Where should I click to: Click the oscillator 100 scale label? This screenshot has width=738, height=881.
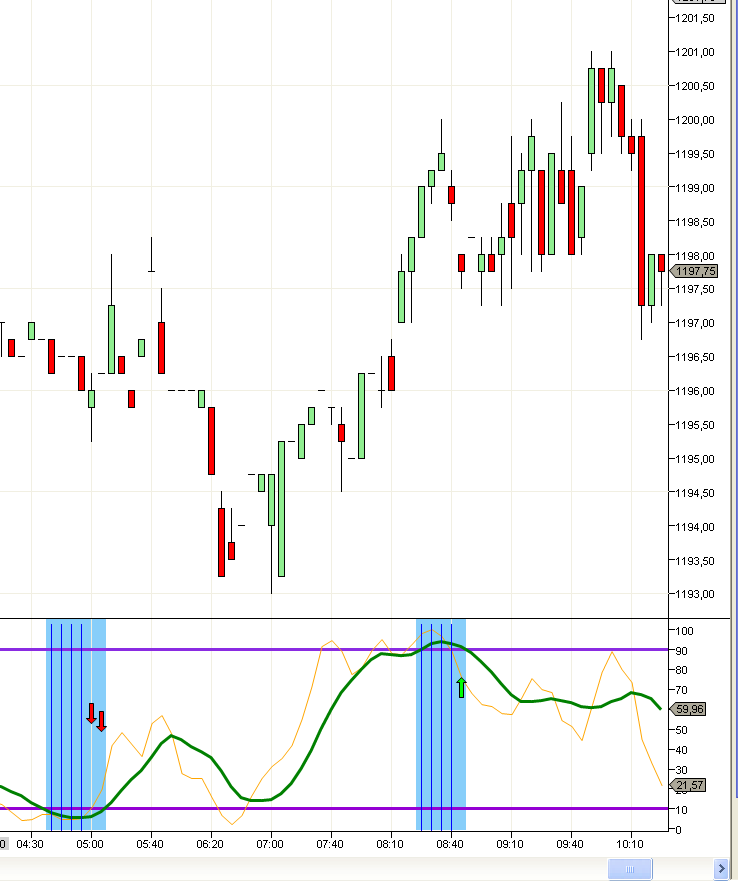tap(685, 631)
